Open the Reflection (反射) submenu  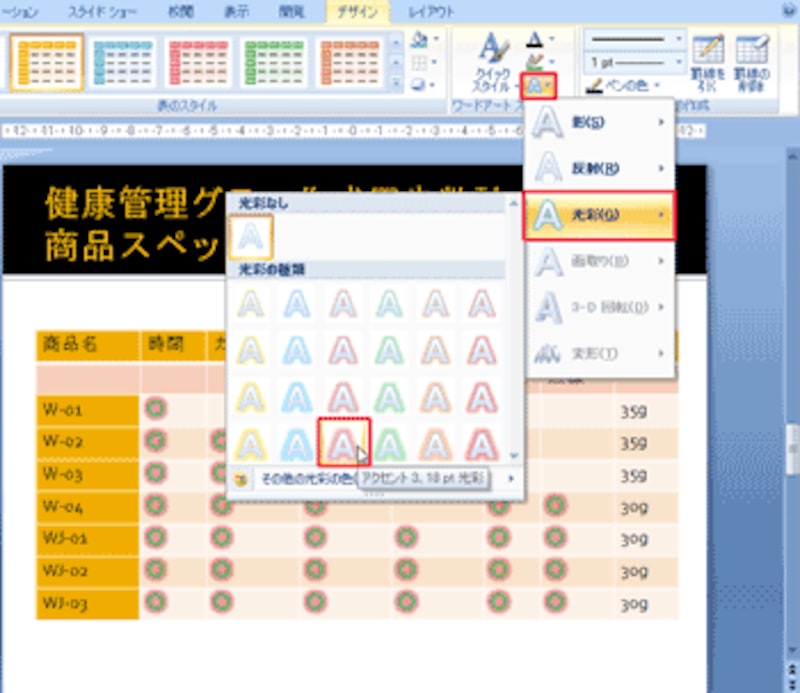(599, 168)
